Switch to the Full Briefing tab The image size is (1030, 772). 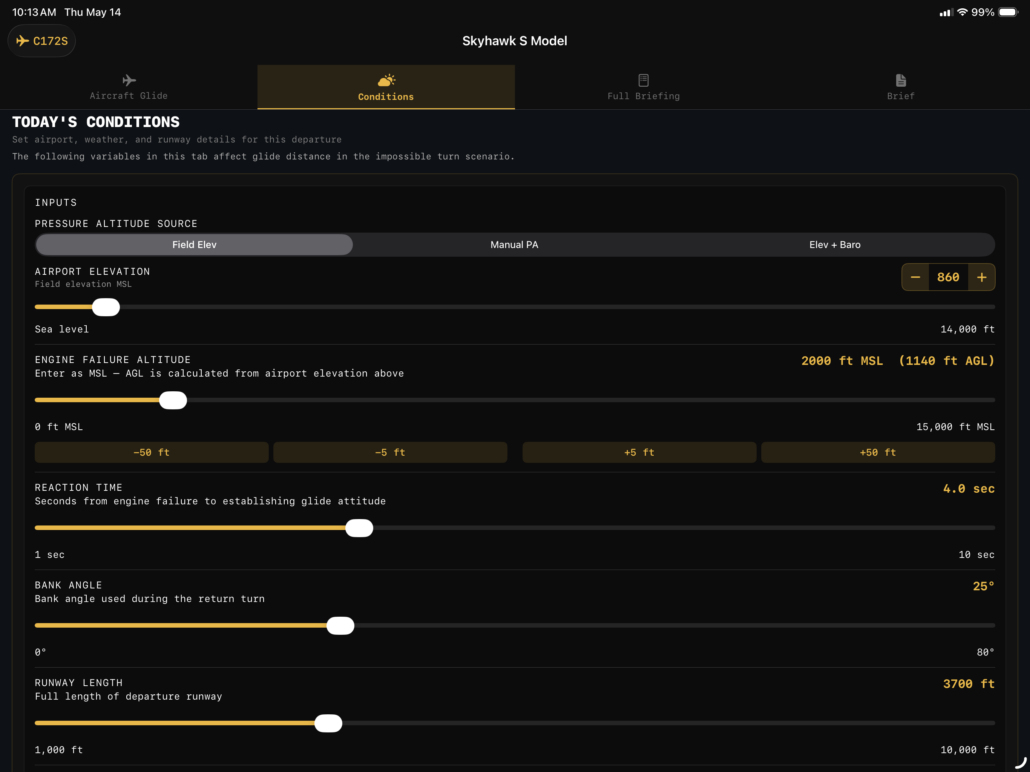(644, 87)
